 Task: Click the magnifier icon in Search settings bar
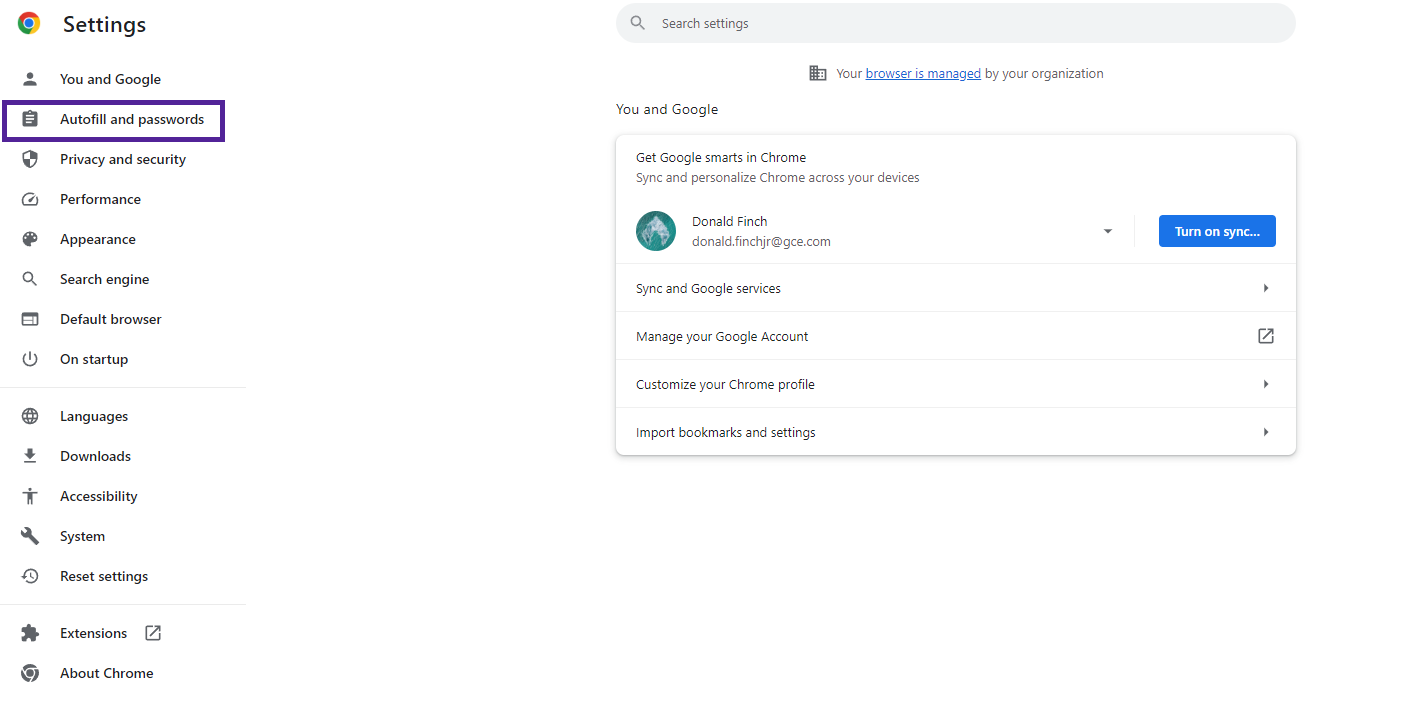638,23
